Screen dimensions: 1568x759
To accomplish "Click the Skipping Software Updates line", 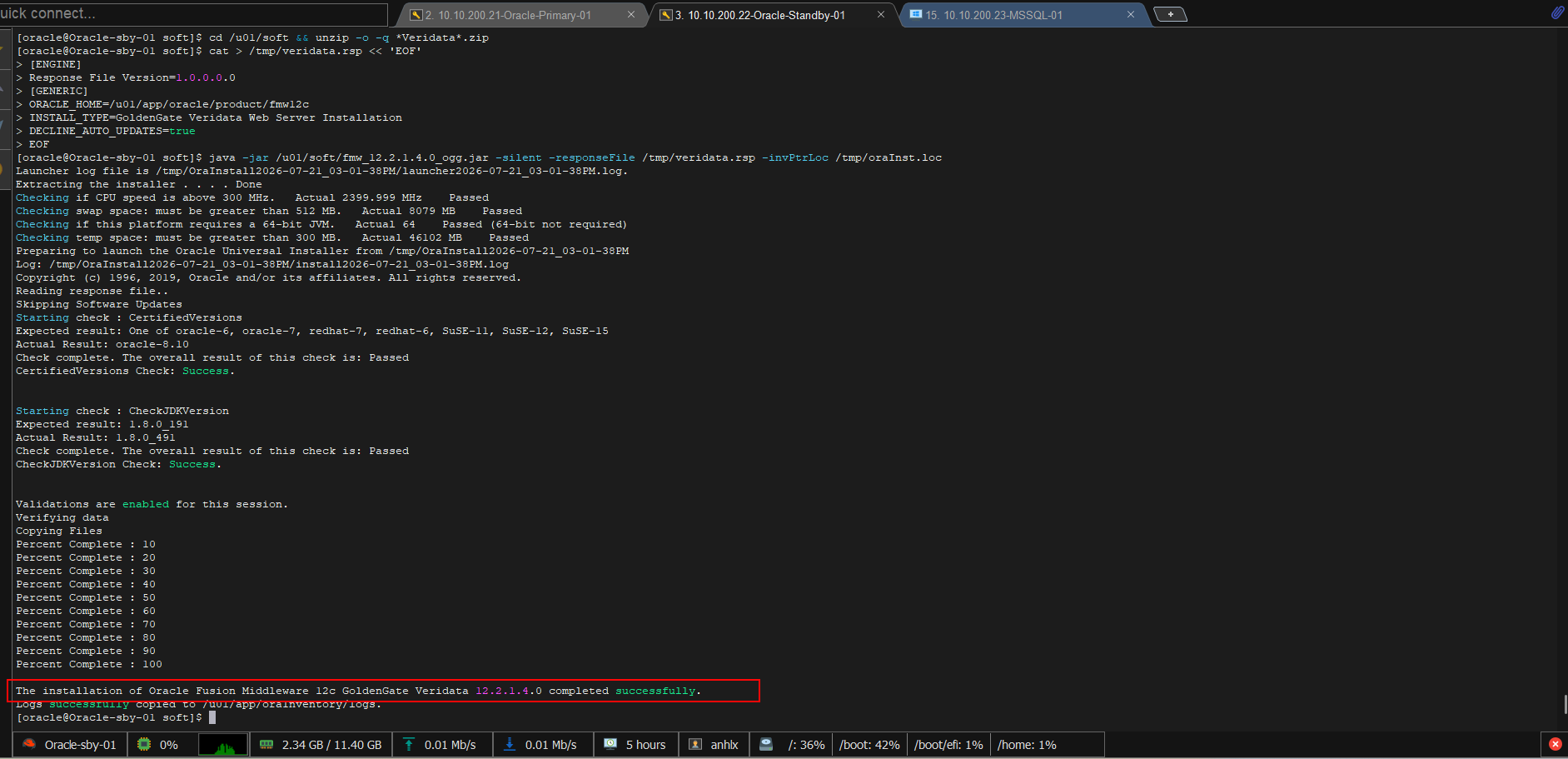I will pos(99,304).
